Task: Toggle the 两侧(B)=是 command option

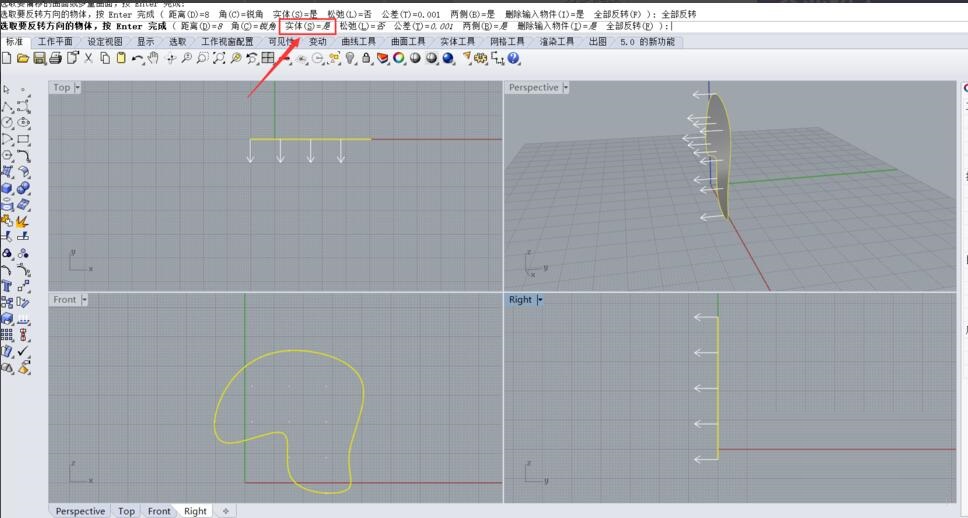Action: pyautogui.click(x=484, y=26)
